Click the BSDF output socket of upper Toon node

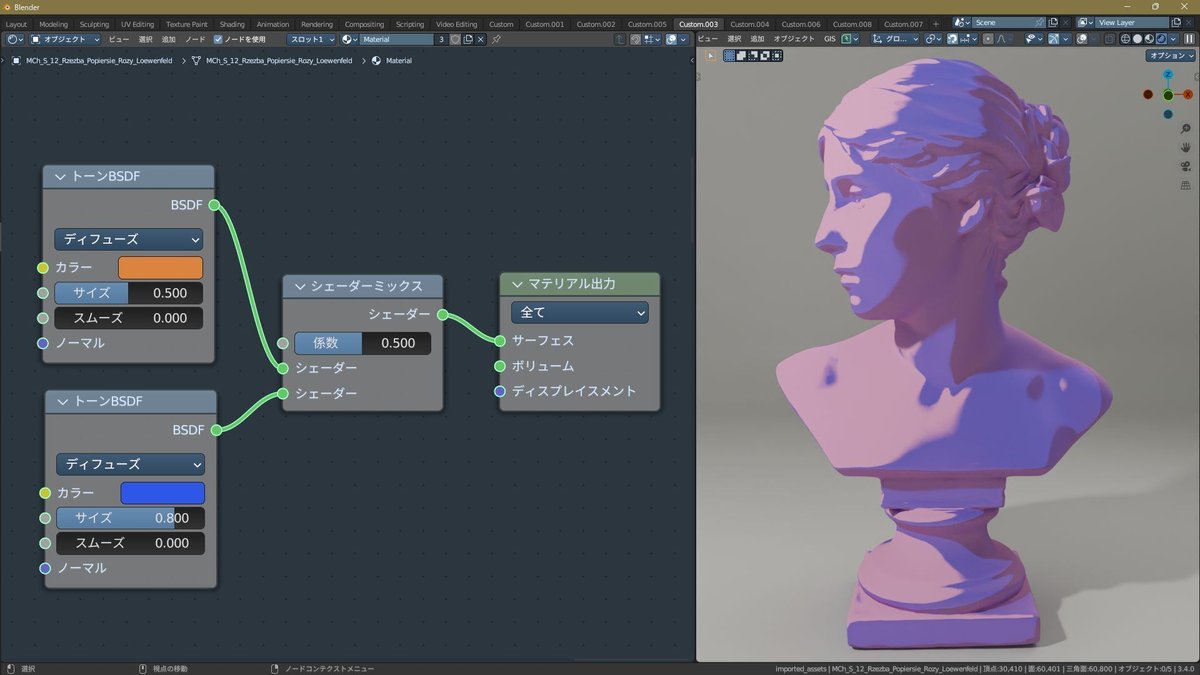click(x=214, y=205)
